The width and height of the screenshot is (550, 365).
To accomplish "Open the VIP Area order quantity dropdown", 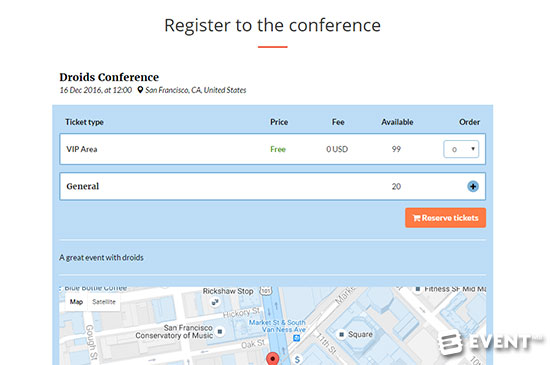I will click(x=461, y=149).
